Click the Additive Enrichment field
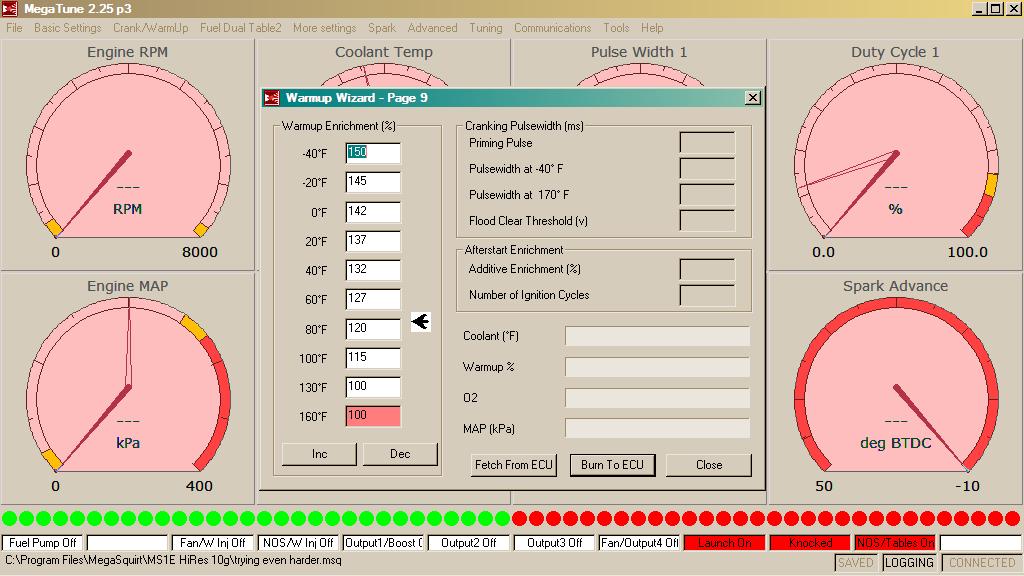Viewport: 1024px width, 576px height. tap(707, 269)
